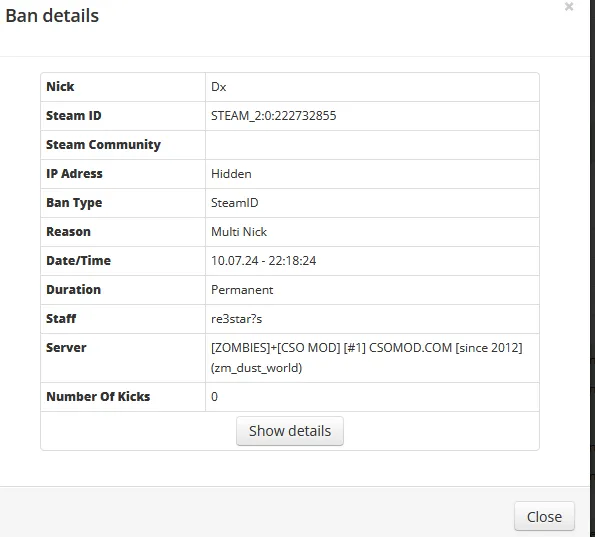Click the nick value Dx

219,87
